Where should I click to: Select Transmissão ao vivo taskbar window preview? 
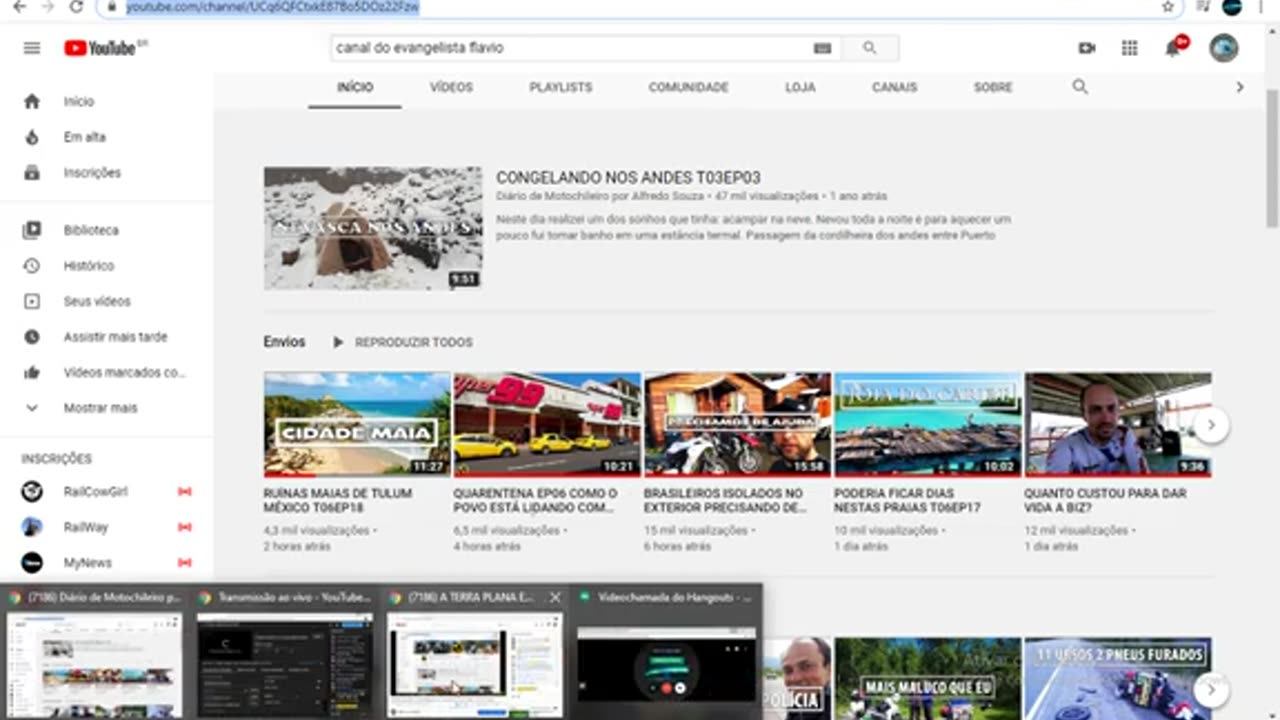pos(284,652)
